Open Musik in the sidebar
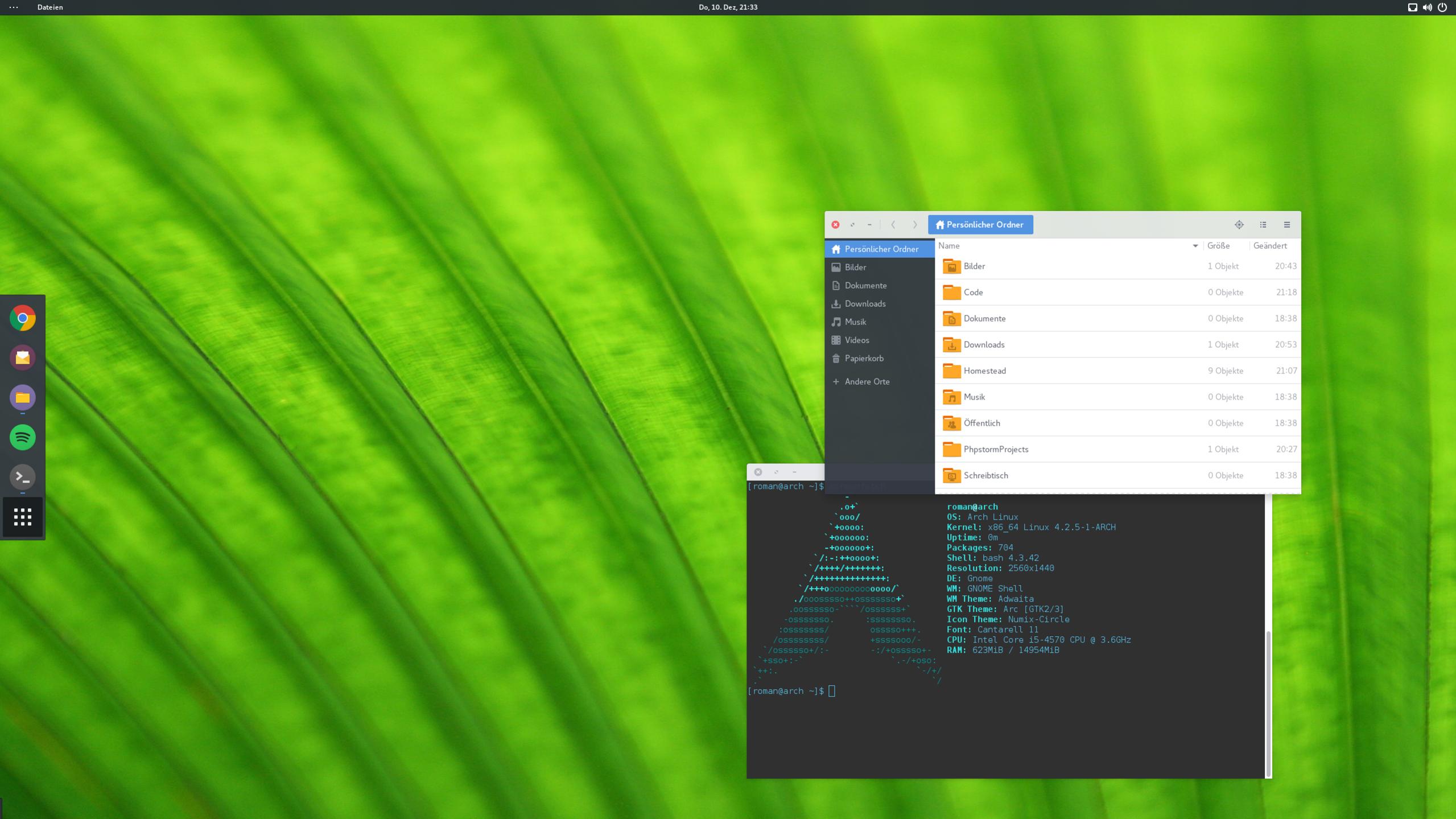Screen dimensions: 1456x819 click(x=880, y=322)
